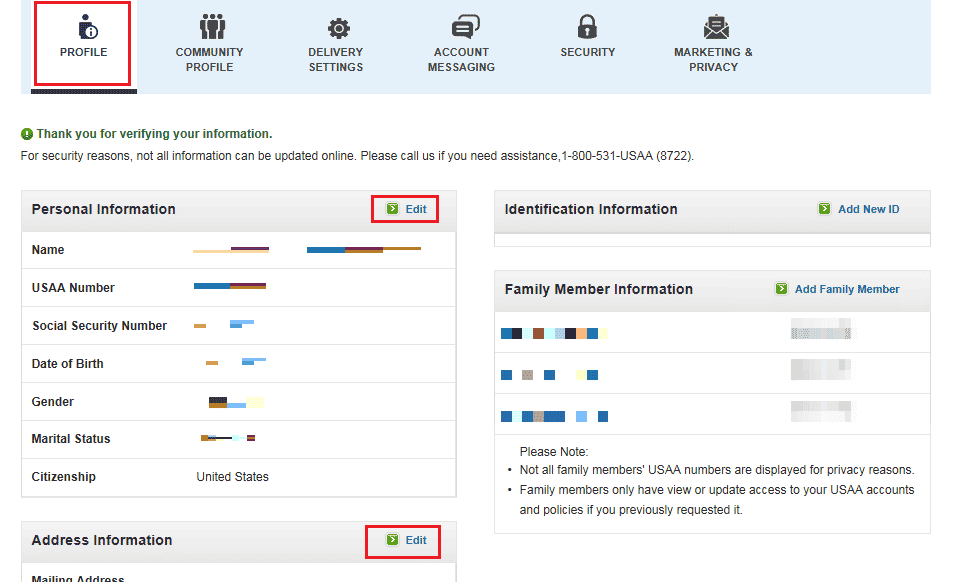Select the "Name" row label
The image size is (960, 582).
[48, 250]
